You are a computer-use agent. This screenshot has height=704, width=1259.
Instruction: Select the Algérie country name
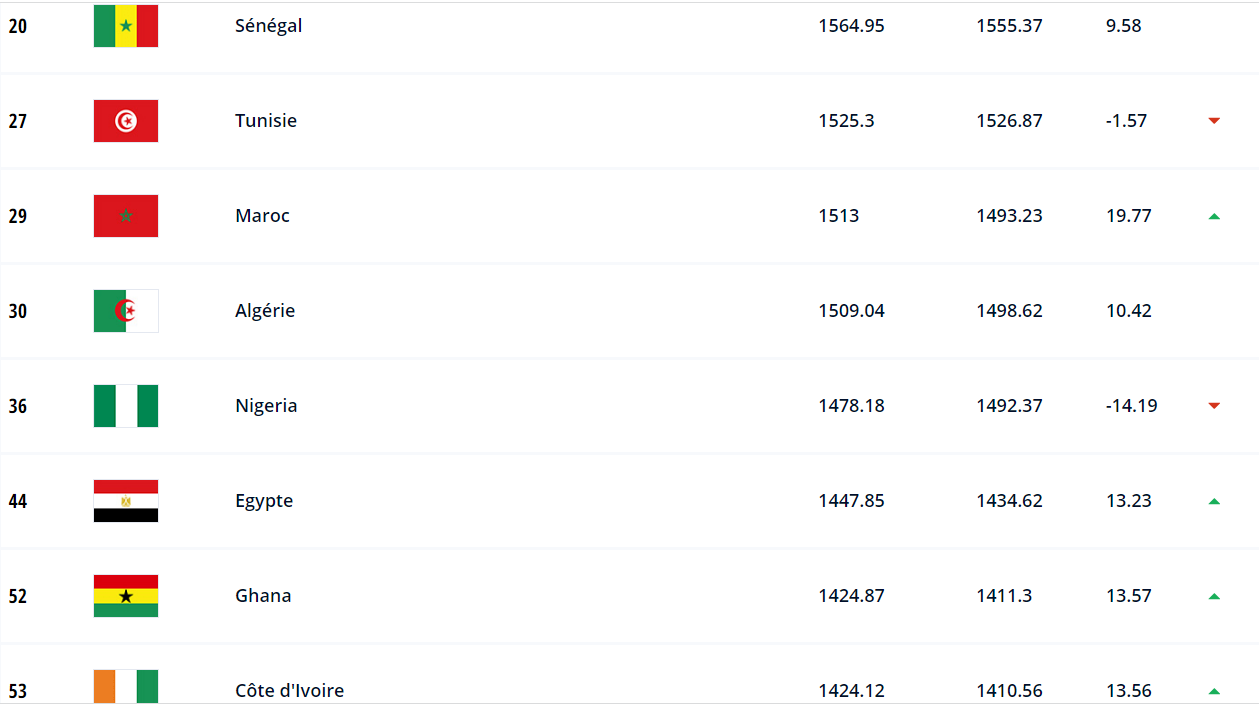265,311
